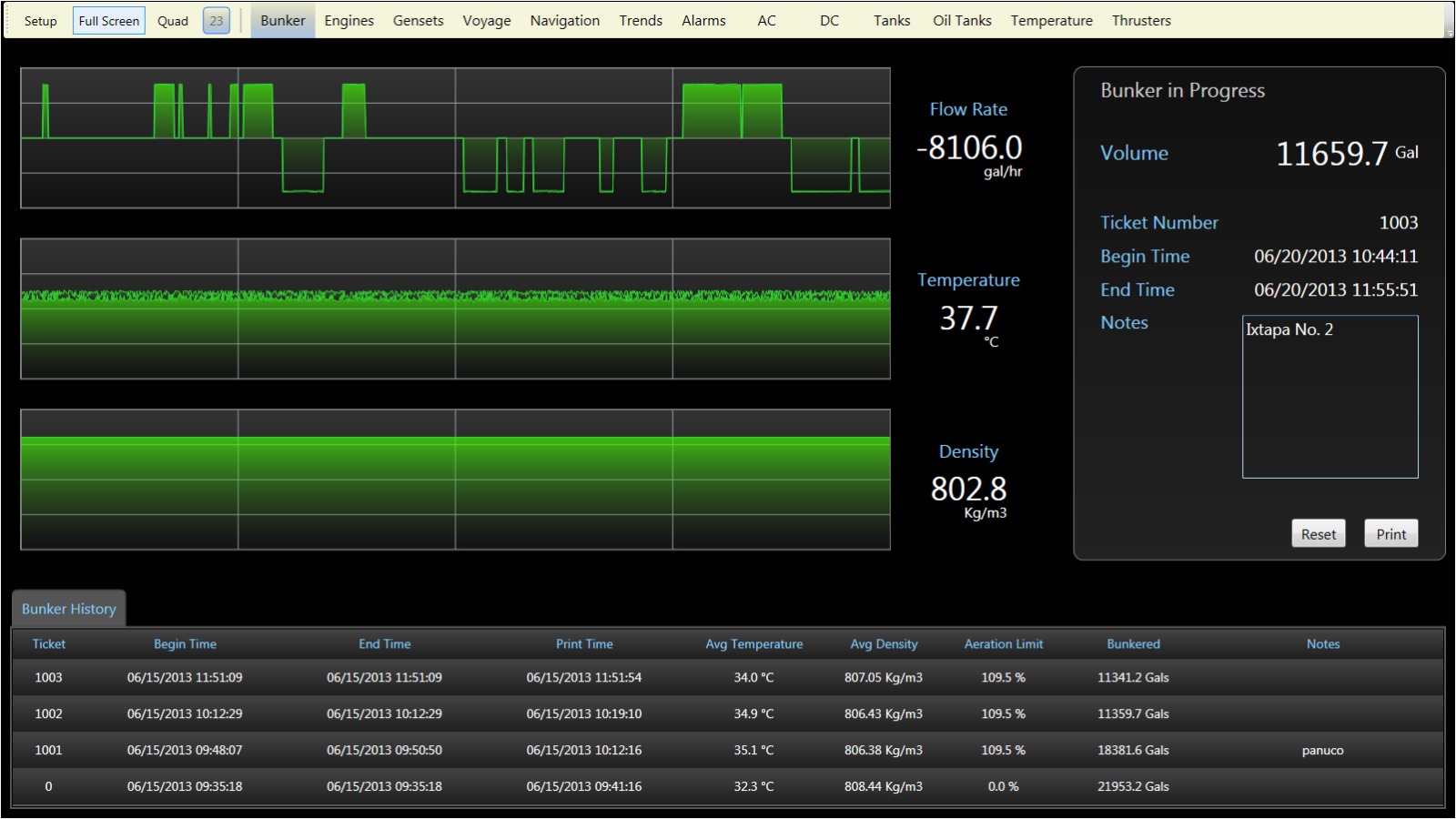Viewport: 1456px width, 819px height.
Task: Show the Alarms tab
Action: coord(703,21)
